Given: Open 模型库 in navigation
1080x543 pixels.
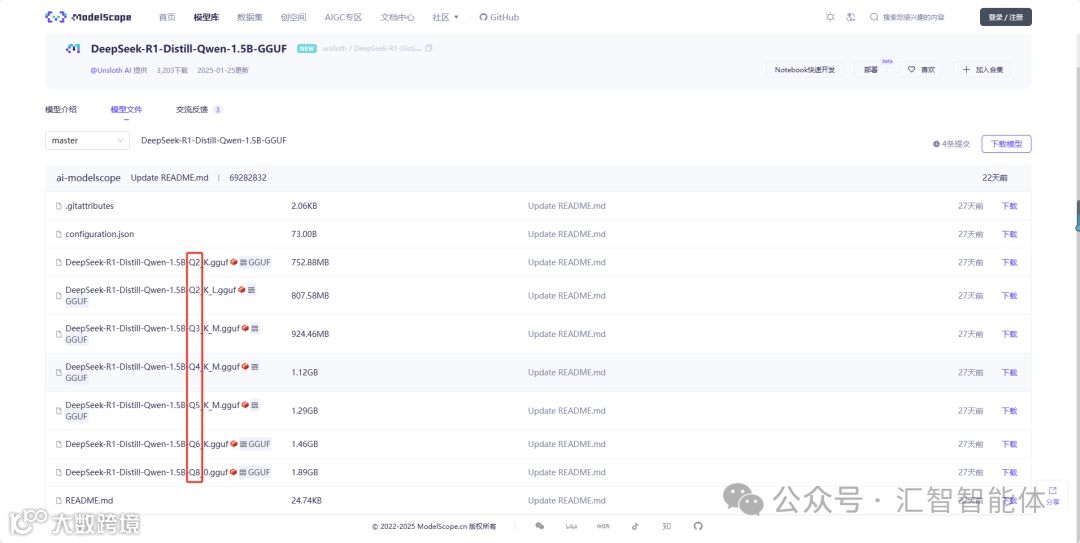Looking at the screenshot, I should click(206, 17).
